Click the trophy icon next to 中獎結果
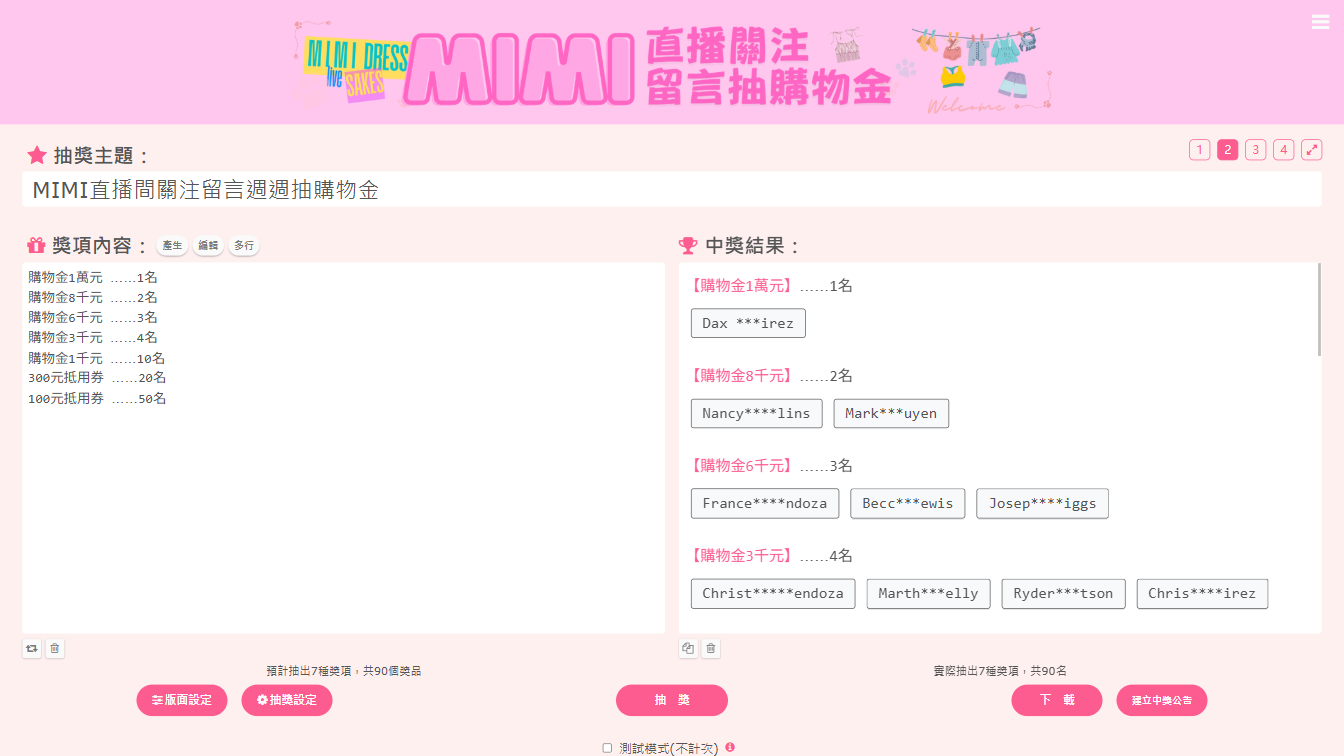Image resolution: width=1344 pixels, height=756 pixels. (687, 246)
